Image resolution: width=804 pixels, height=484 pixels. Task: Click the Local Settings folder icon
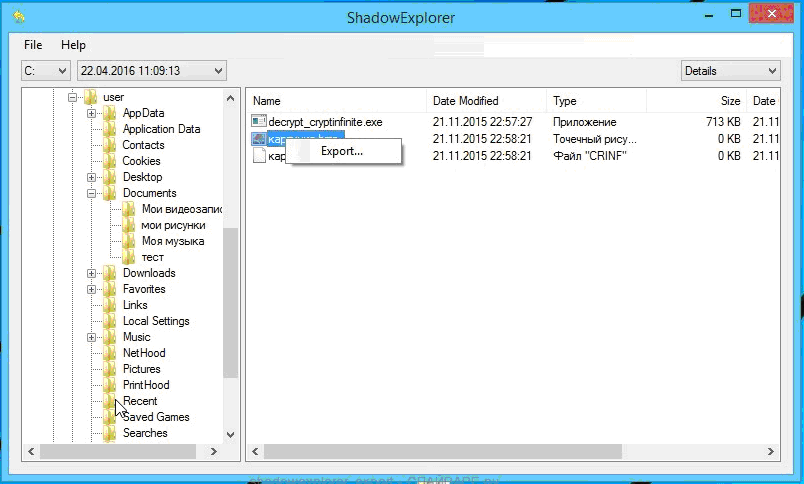[x=109, y=321]
